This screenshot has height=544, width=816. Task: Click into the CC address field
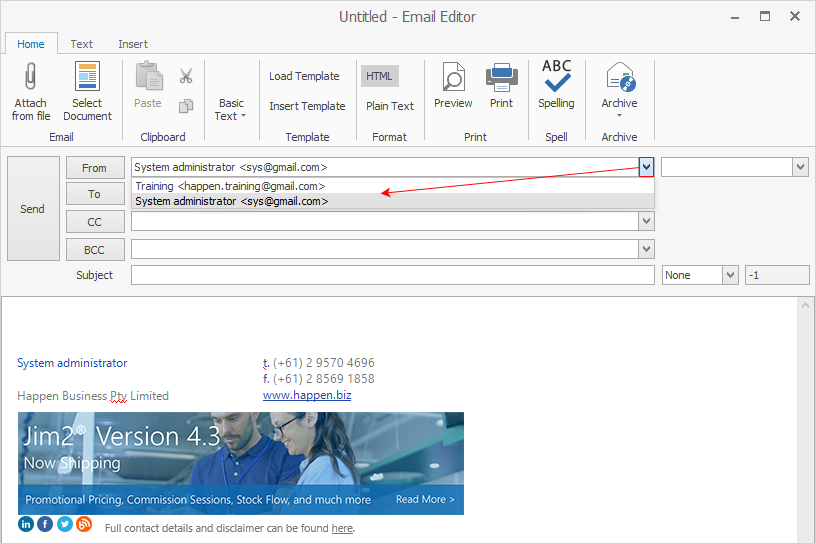385,221
